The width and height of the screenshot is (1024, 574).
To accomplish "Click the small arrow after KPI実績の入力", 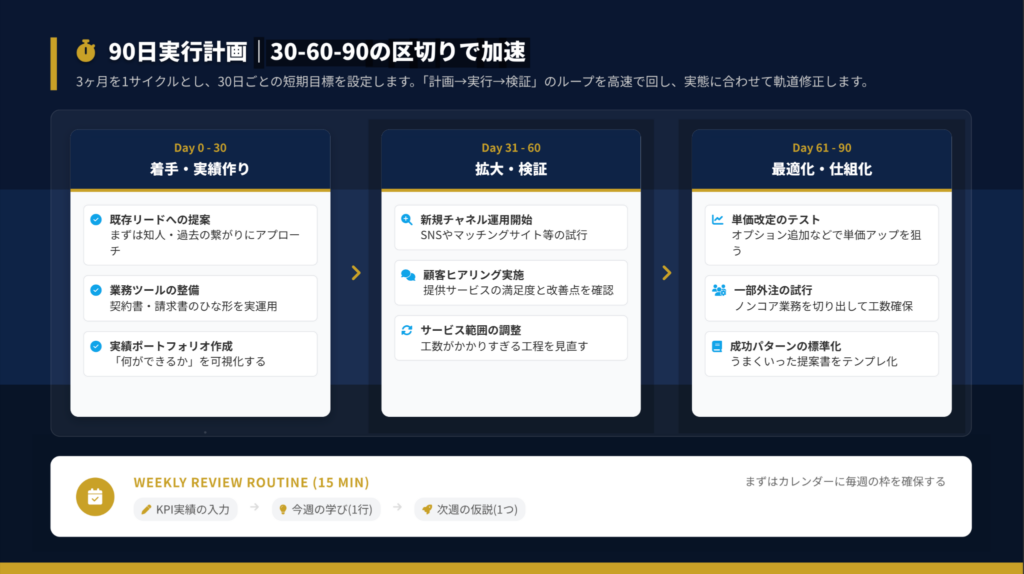I will 254,509.
